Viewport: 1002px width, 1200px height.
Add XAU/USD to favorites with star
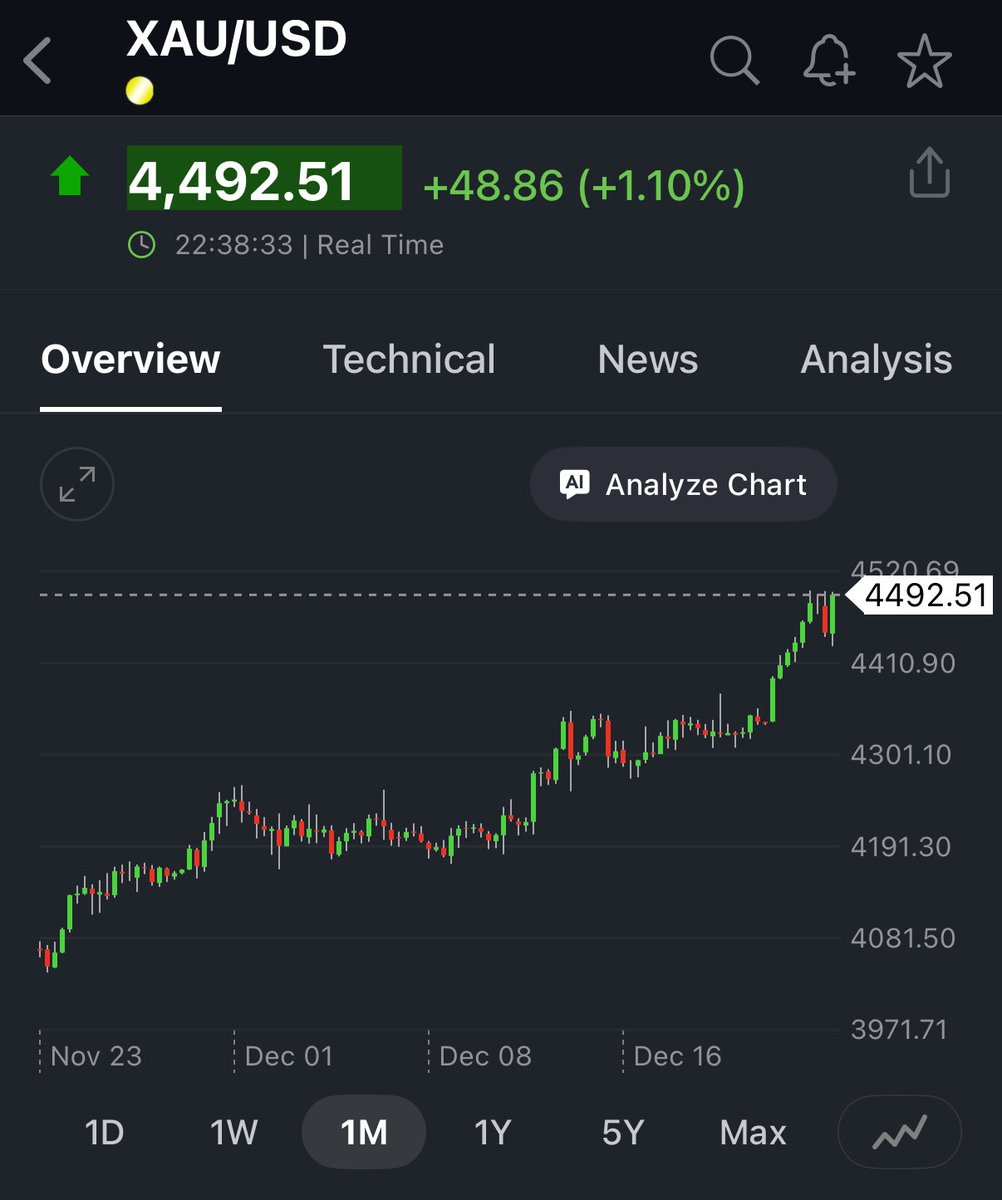pyautogui.click(x=925, y=61)
